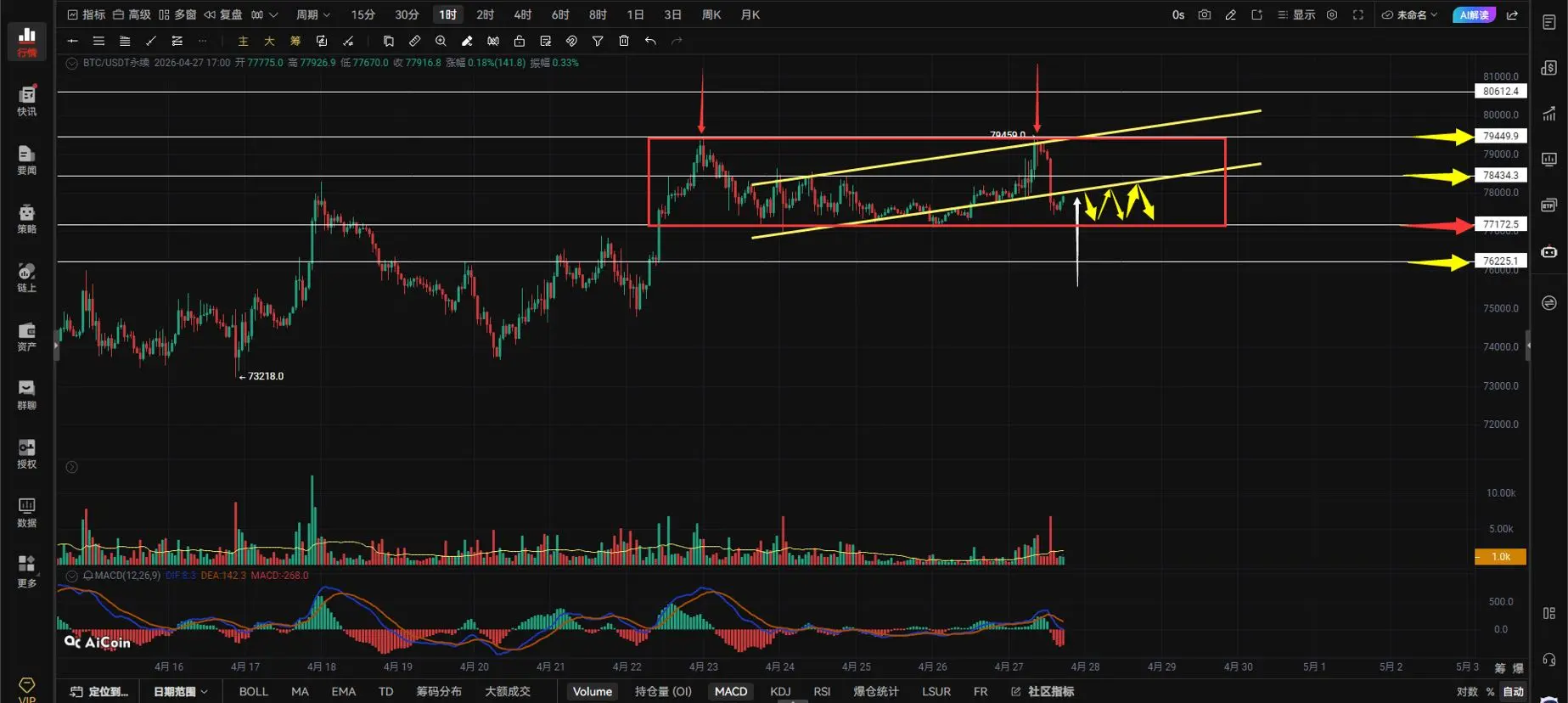
Task: Toggle the Volume indicator panel
Action: pyautogui.click(x=593, y=691)
